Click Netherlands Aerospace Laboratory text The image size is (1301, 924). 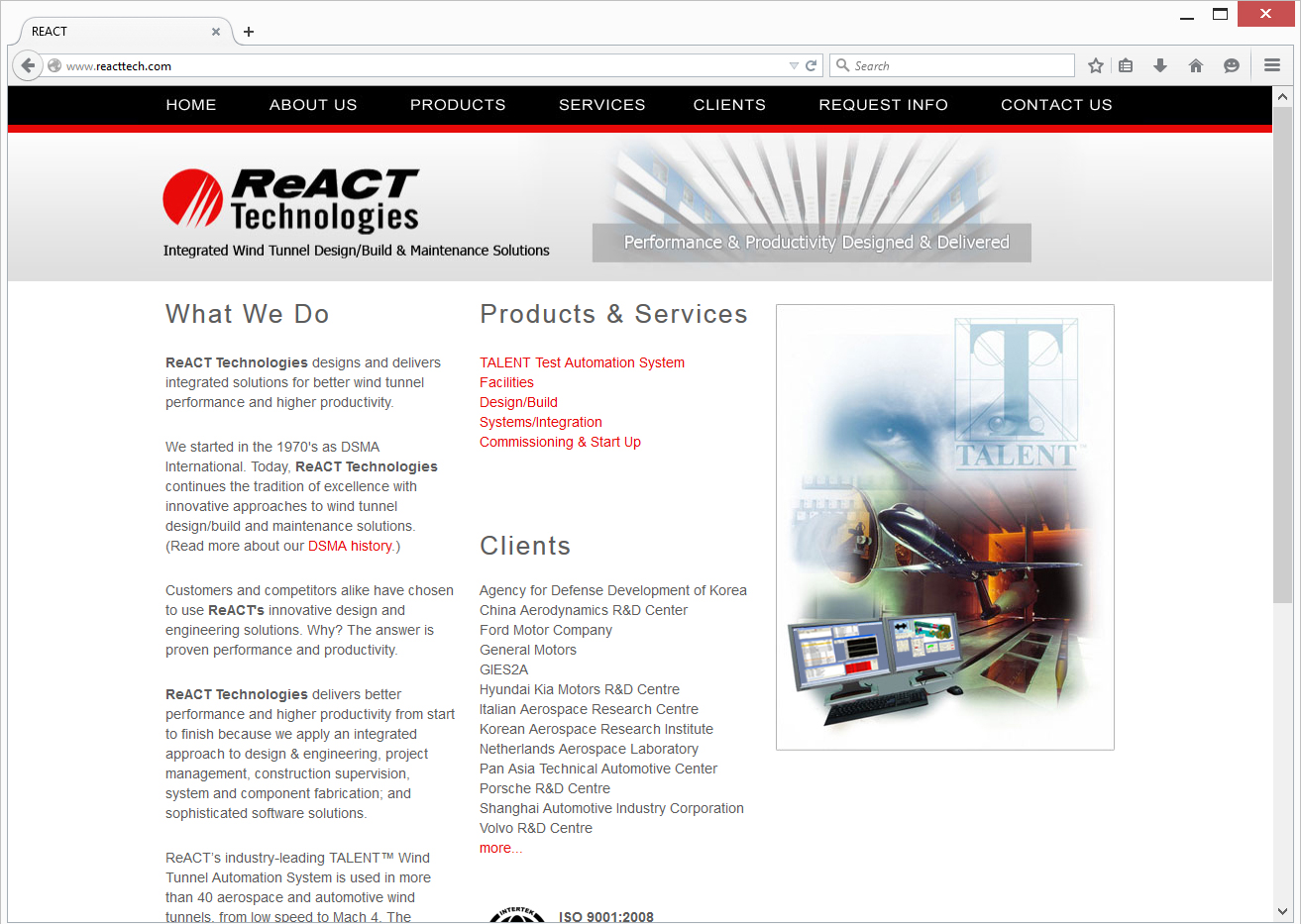[589, 749]
